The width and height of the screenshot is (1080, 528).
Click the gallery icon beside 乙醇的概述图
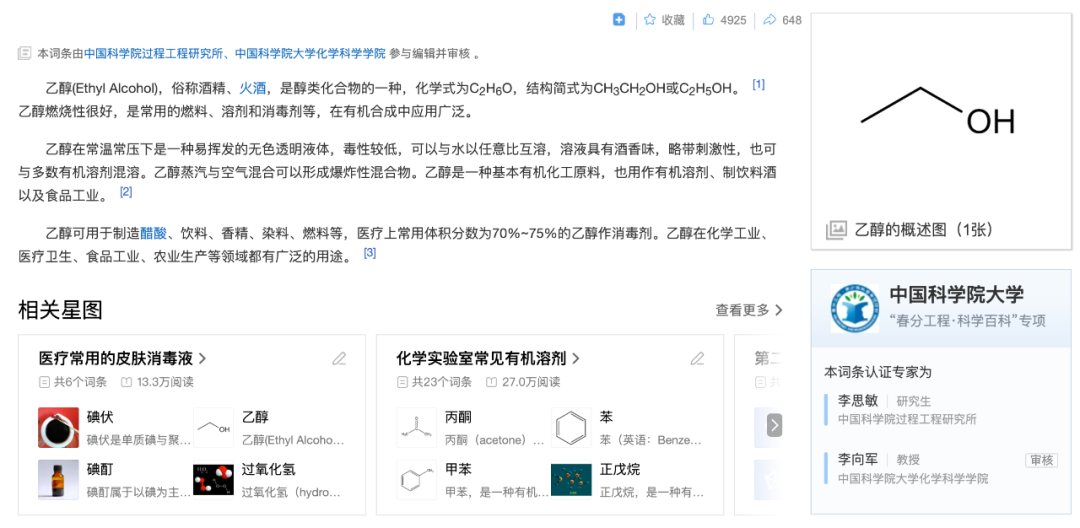coord(835,230)
